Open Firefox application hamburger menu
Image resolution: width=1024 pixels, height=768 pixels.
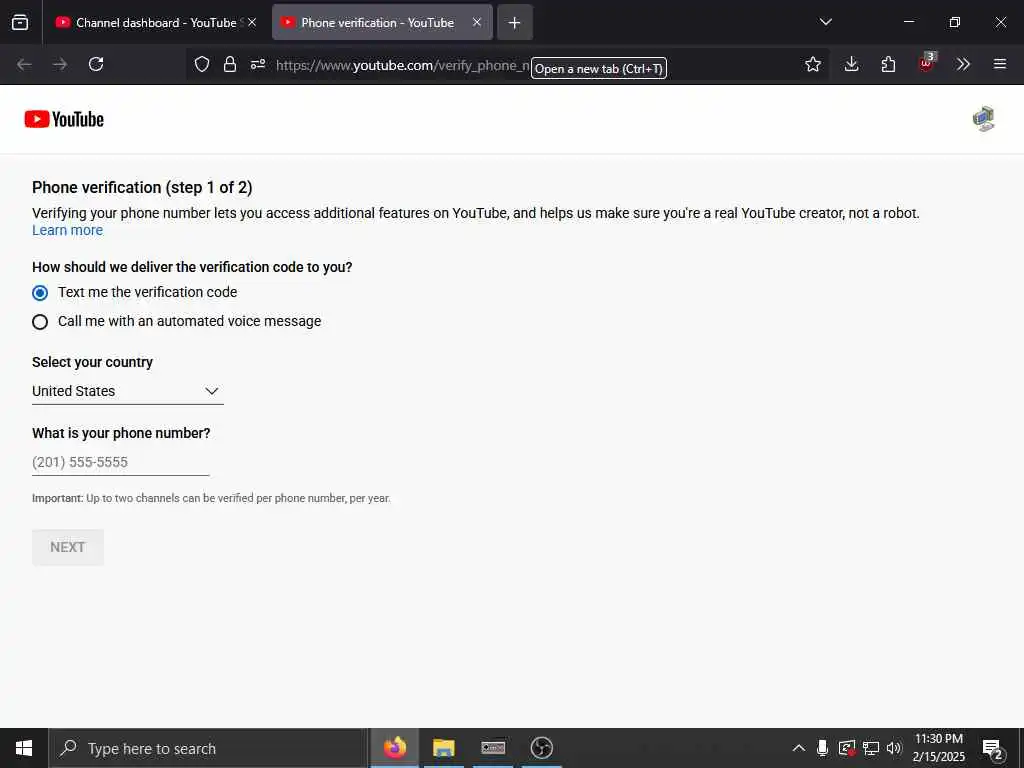coord(1000,64)
